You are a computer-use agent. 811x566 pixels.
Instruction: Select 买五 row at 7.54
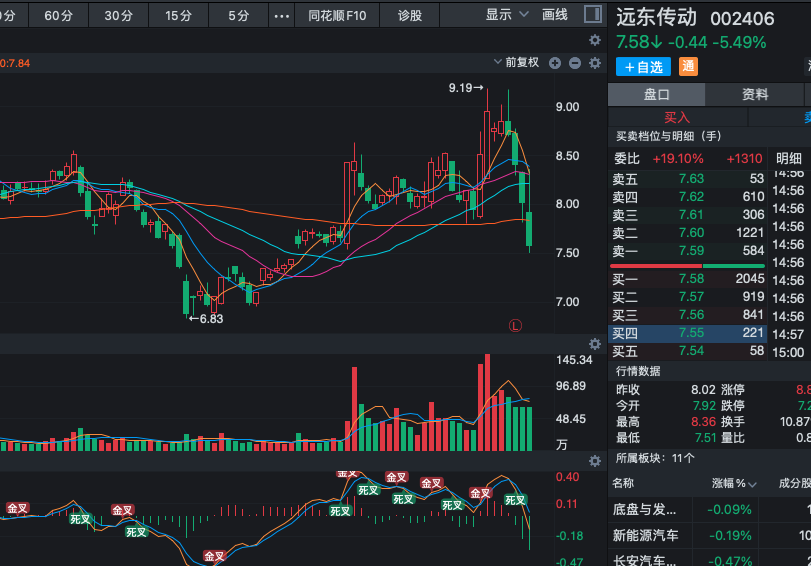pos(688,351)
